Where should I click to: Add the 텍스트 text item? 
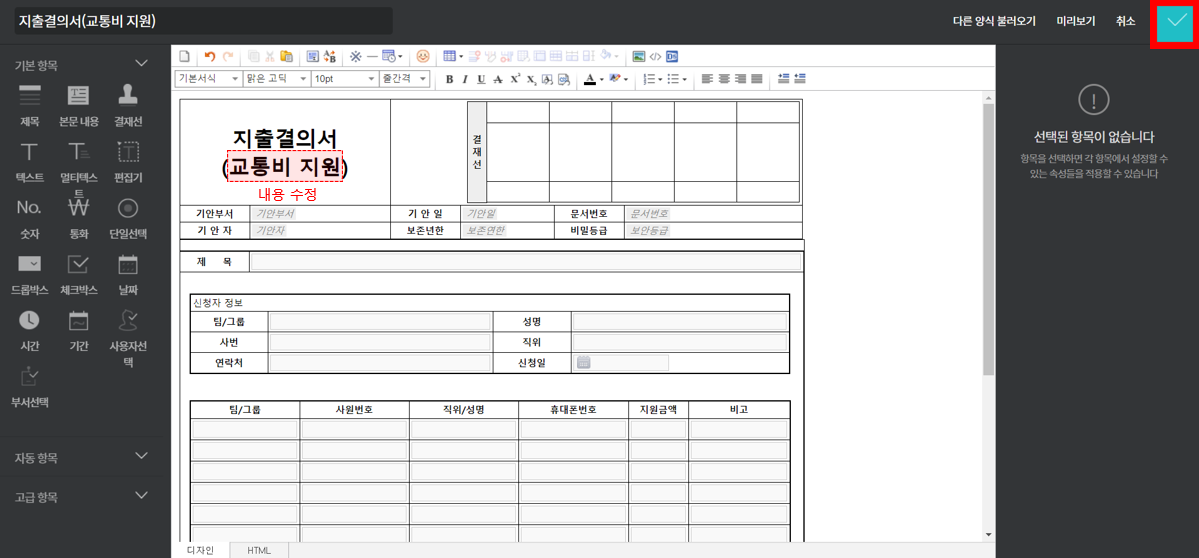[x=30, y=161]
